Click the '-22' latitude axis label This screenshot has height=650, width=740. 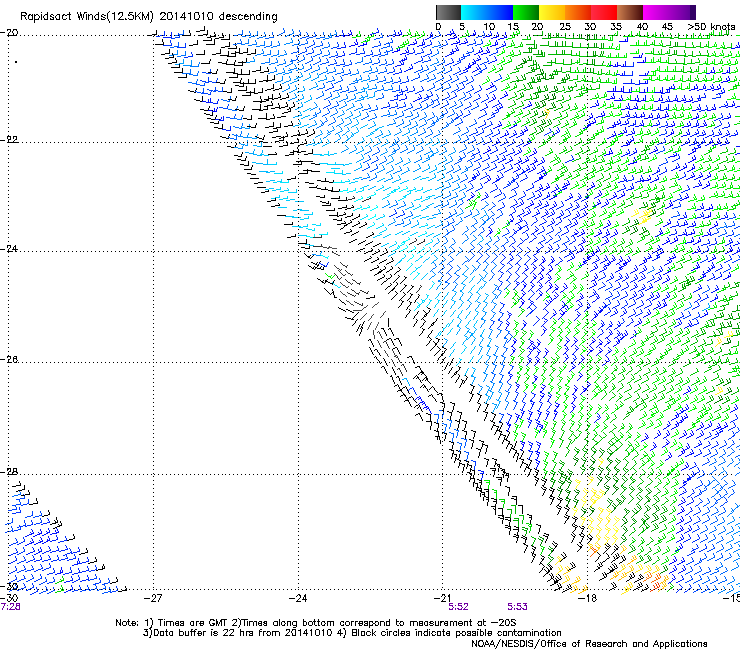(x=9, y=140)
